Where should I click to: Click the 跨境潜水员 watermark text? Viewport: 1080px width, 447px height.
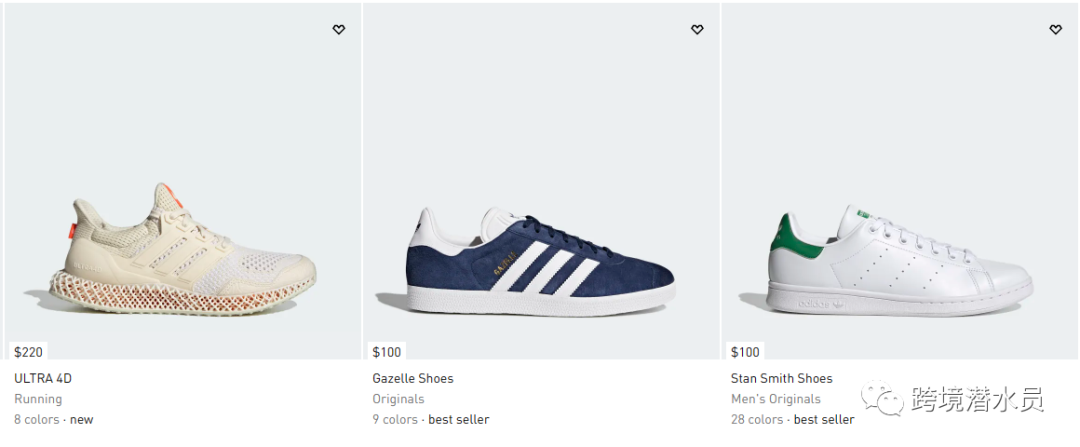click(x=978, y=402)
